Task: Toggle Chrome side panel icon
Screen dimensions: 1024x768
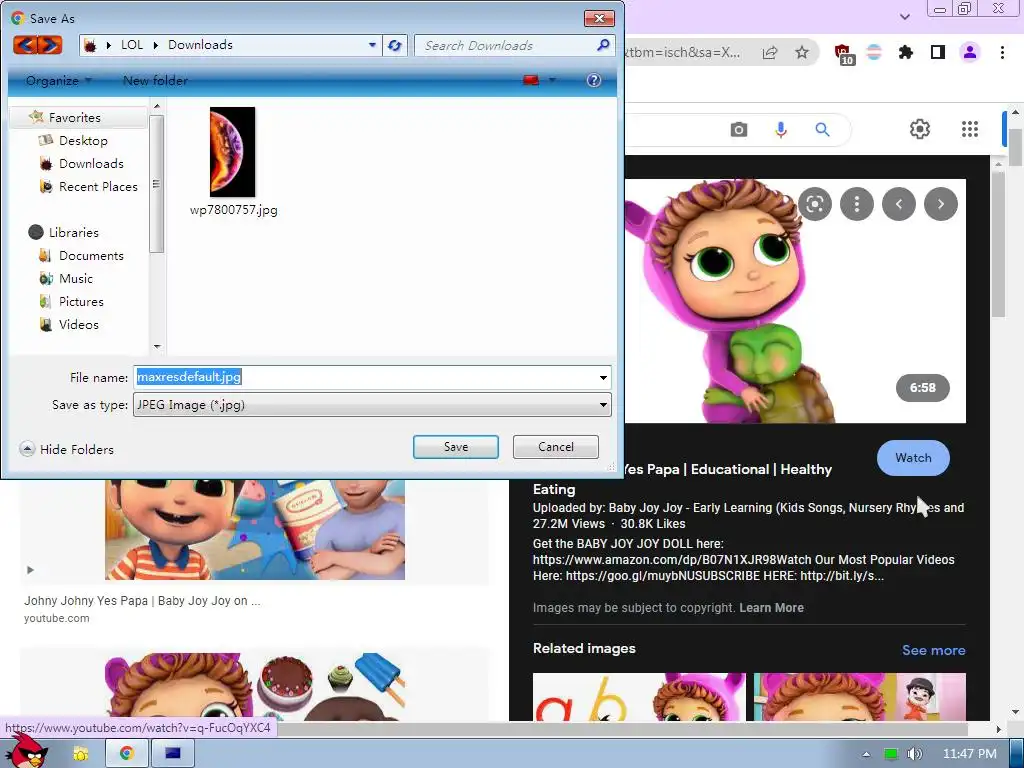Action: click(x=938, y=52)
